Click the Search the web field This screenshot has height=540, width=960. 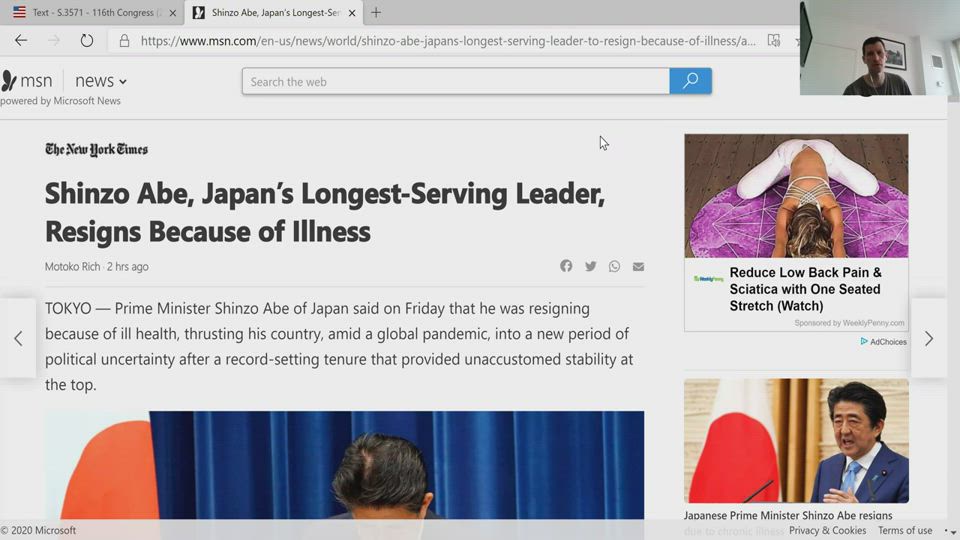(455, 81)
